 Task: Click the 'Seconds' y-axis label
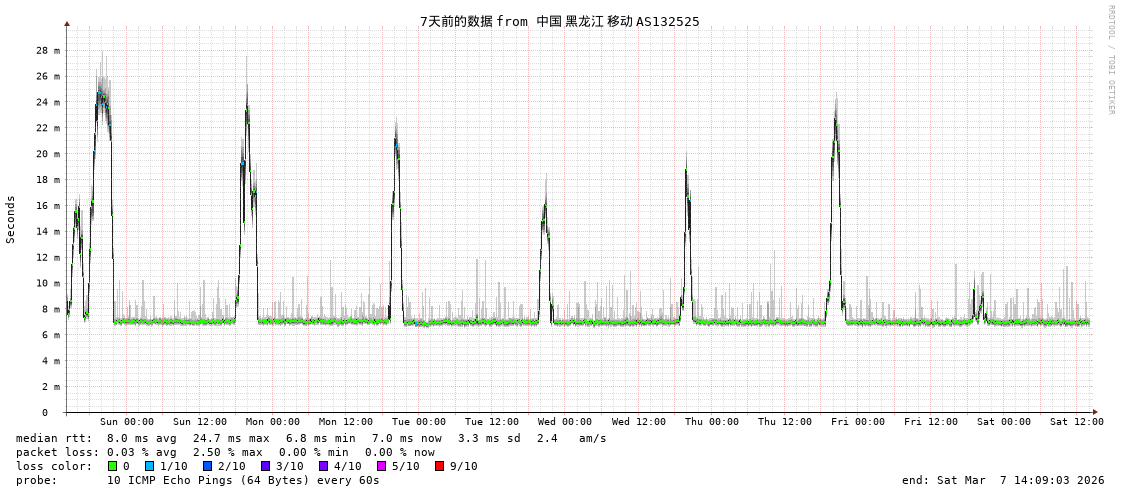tap(11, 219)
